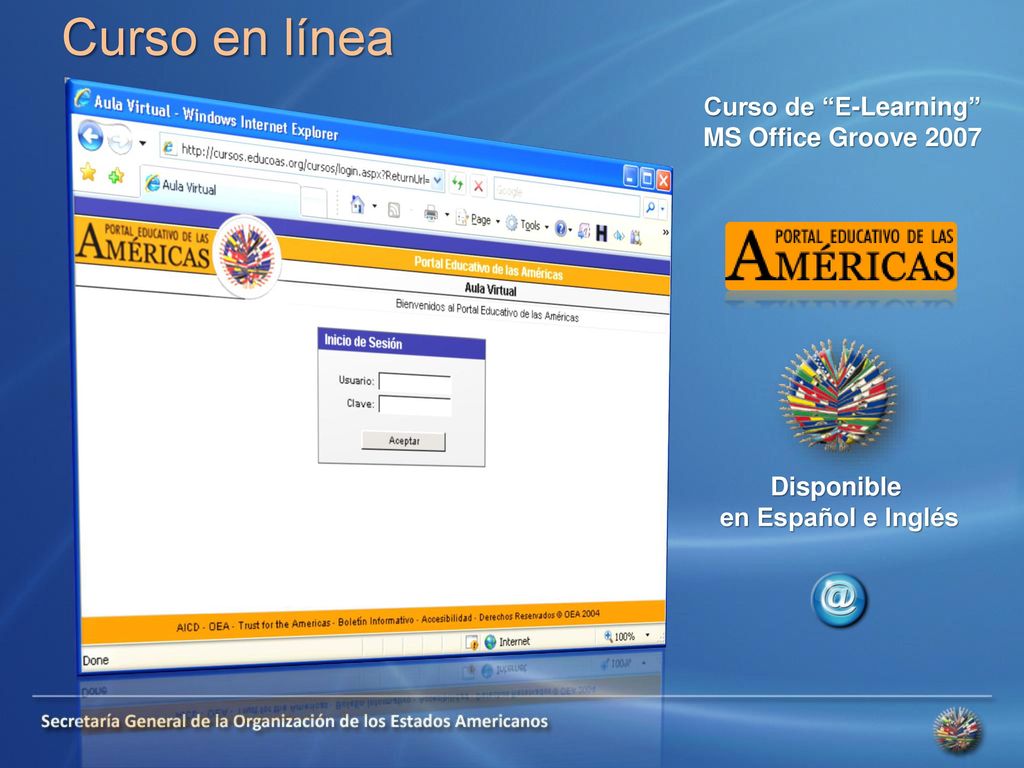Viewport: 1024px width, 768px height.
Task: Click the 'MS Office Groove 2007' text
Action: click(842, 137)
